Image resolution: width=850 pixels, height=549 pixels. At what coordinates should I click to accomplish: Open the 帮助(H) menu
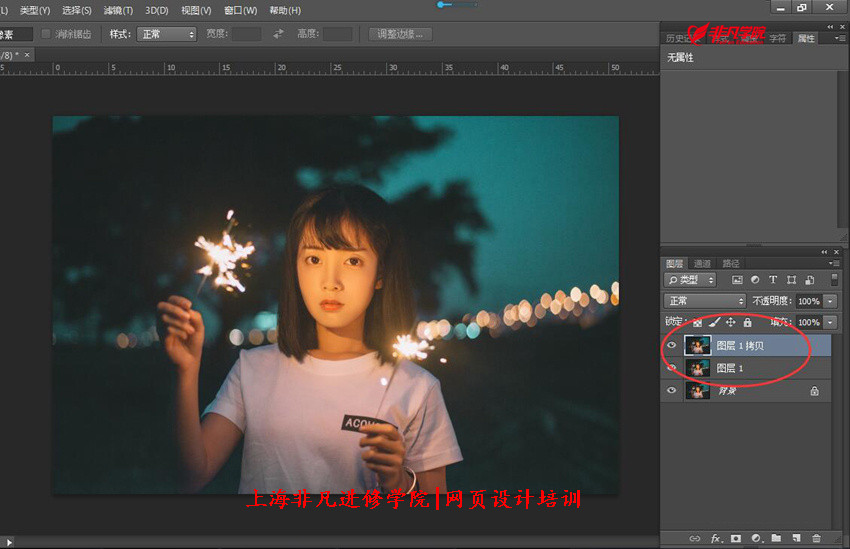click(285, 10)
